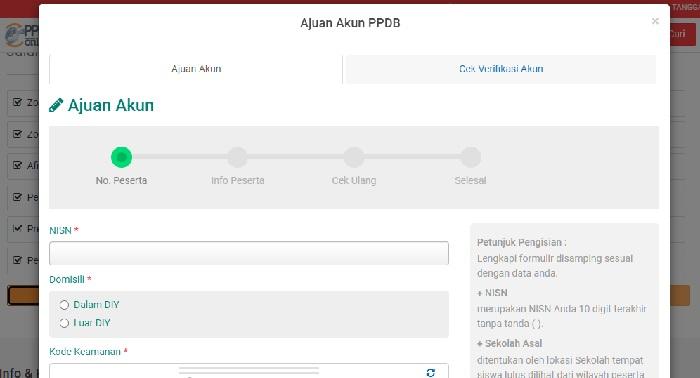The height and width of the screenshot is (378, 700).
Task: Focus the NISN input field
Action: pyautogui.click(x=249, y=253)
